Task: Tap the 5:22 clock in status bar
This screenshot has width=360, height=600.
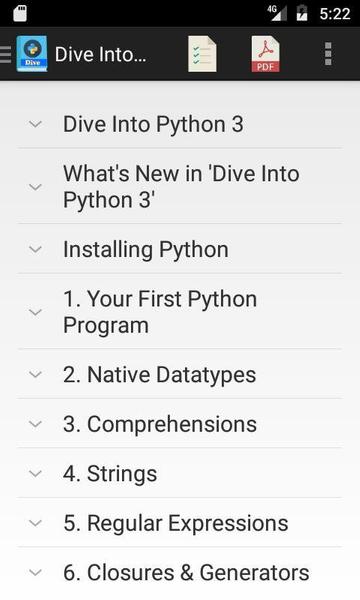Action: [x=335, y=14]
